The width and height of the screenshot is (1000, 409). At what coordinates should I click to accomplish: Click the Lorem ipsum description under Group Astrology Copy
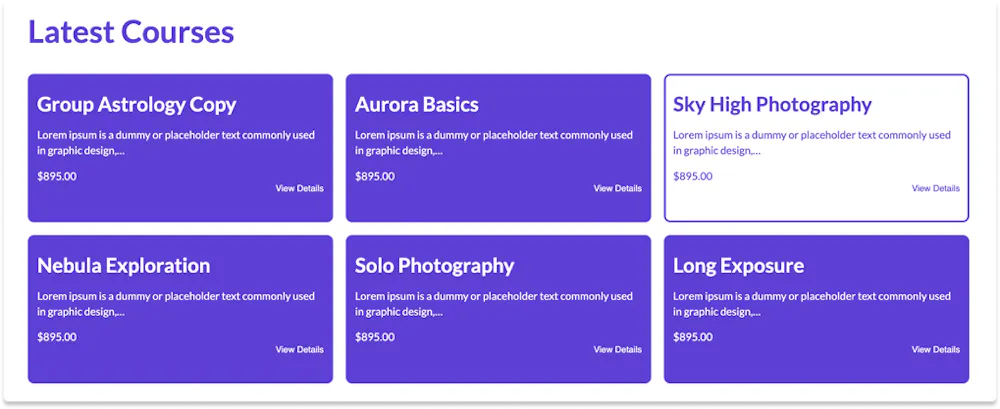(176, 143)
